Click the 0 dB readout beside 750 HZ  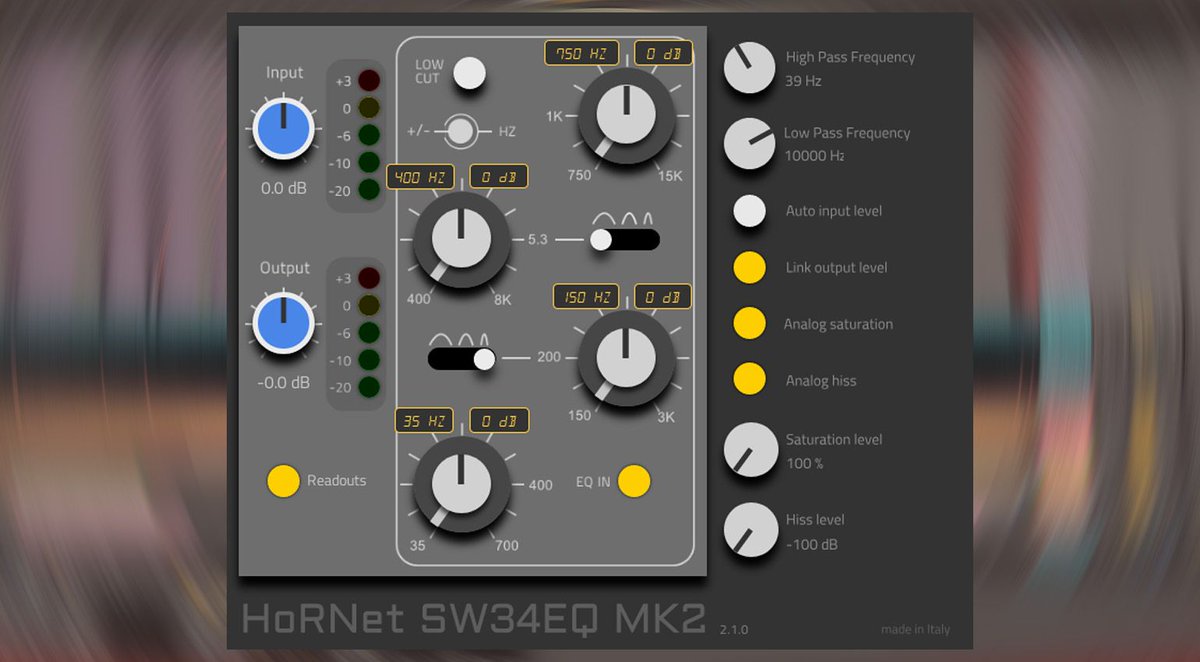663,54
